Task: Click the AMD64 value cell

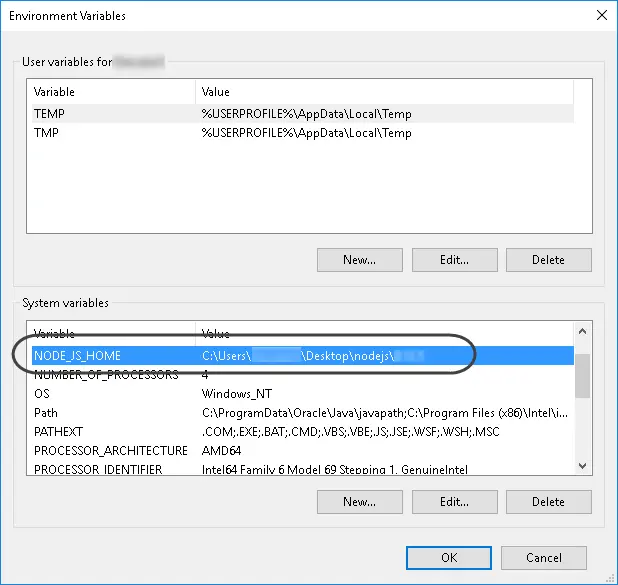Action: click(222, 451)
